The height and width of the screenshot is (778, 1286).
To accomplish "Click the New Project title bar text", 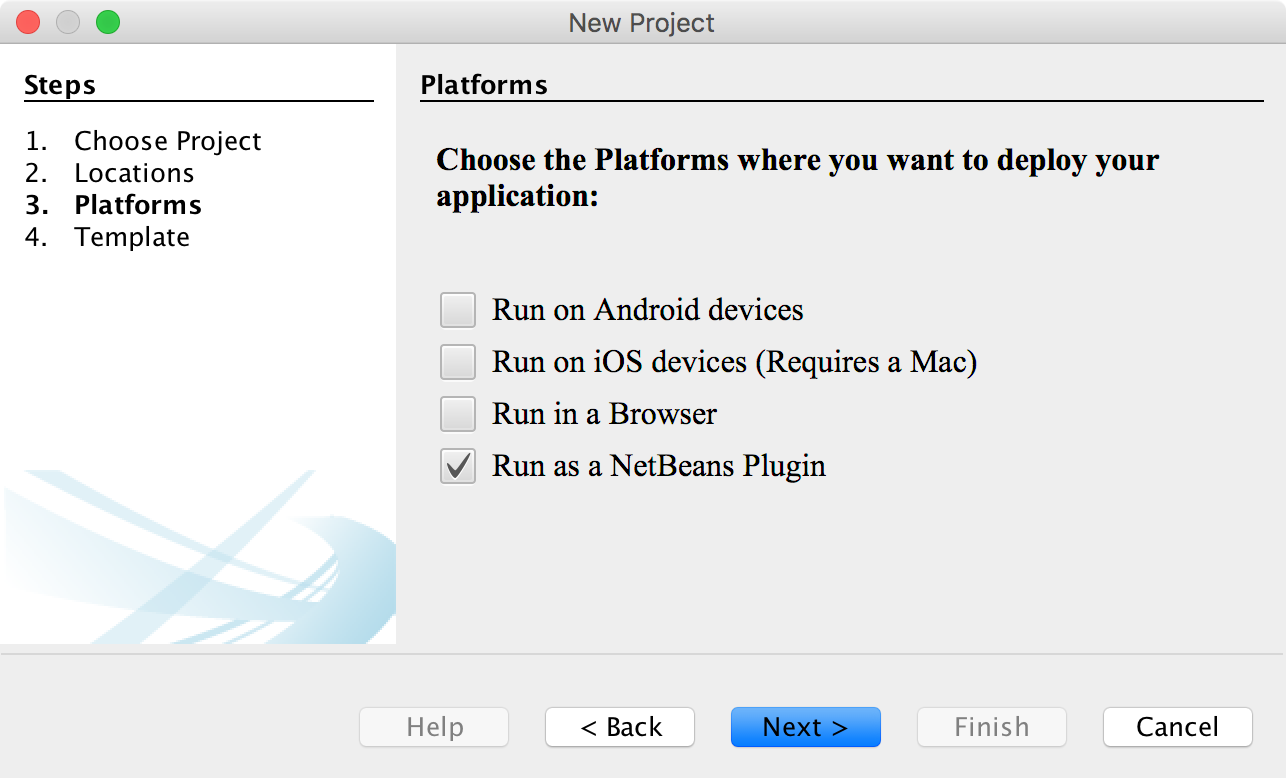I will 642,22.
